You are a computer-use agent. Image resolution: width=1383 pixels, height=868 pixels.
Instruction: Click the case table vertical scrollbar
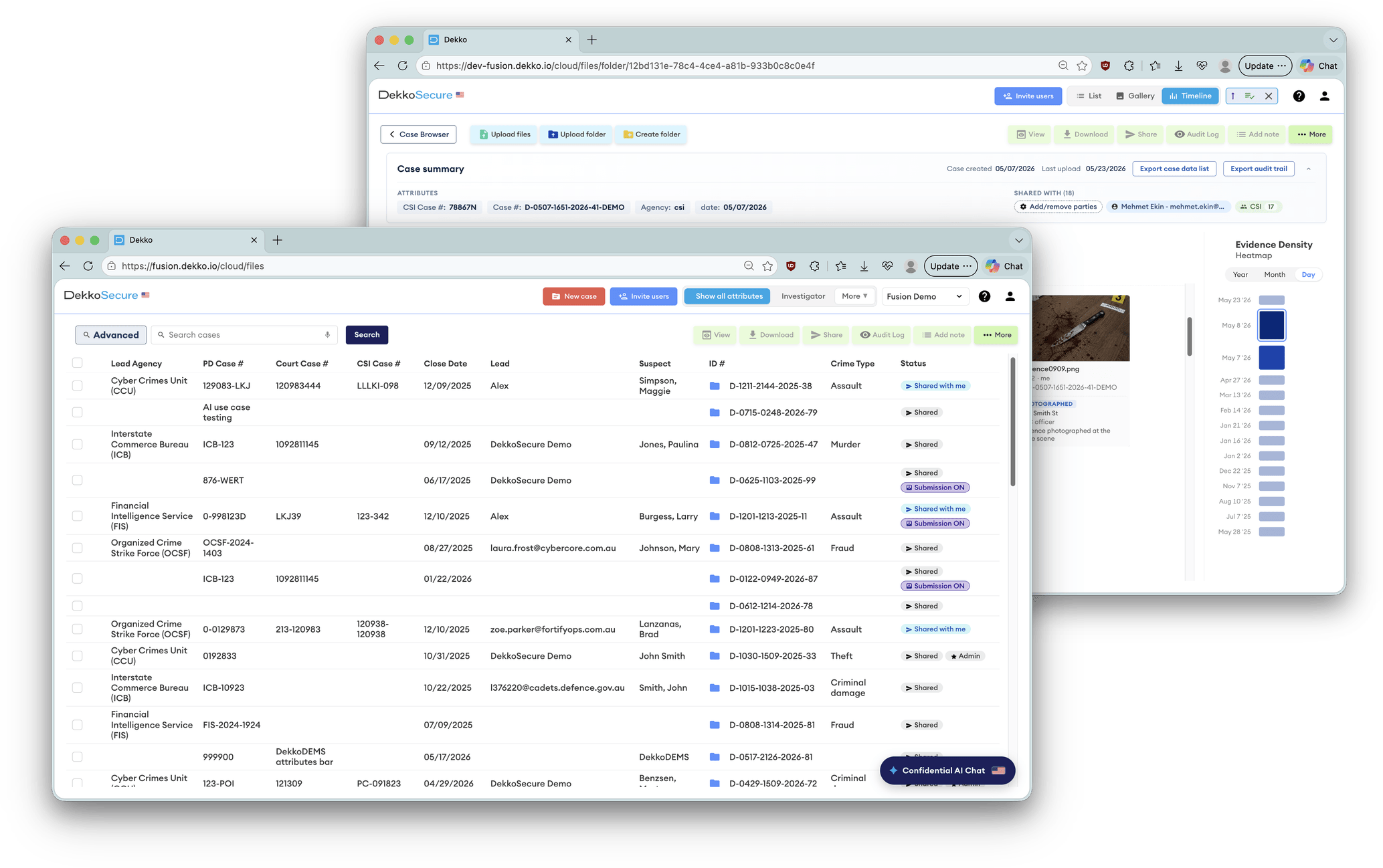1013,423
